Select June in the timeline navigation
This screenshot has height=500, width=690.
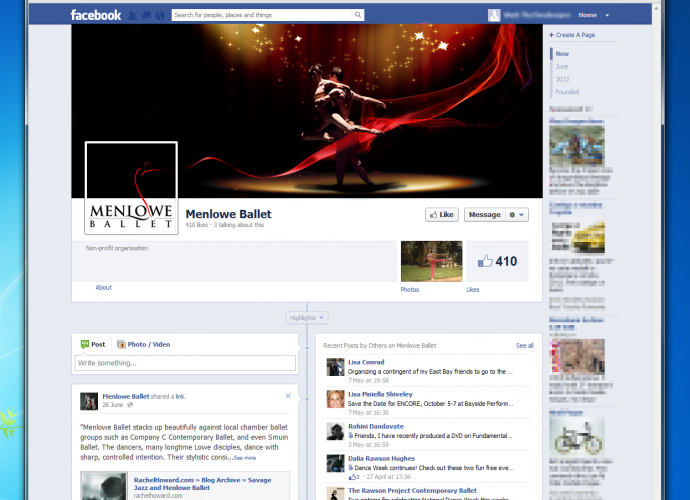click(563, 66)
